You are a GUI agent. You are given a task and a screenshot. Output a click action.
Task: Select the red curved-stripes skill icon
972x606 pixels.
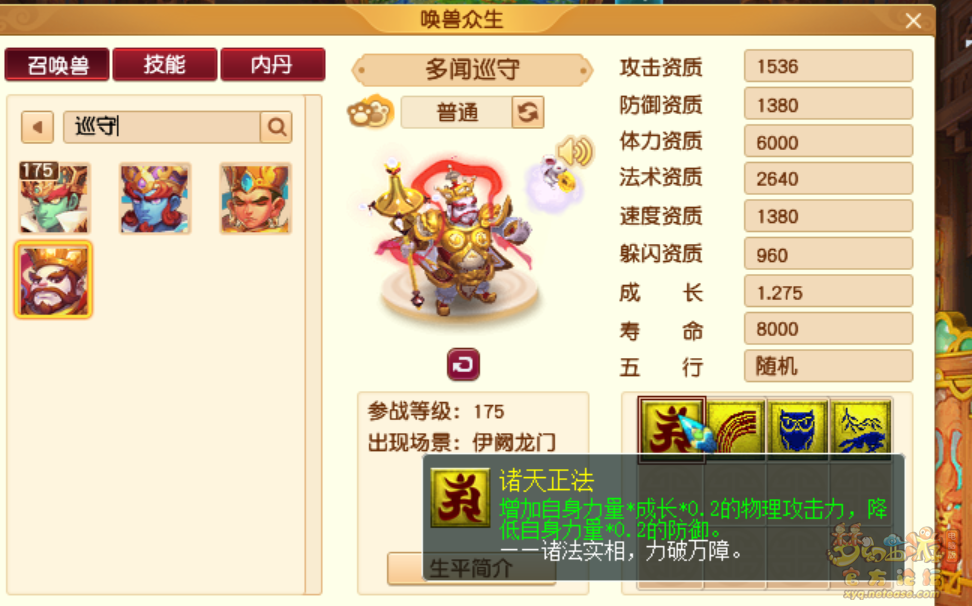tap(736, 429)
